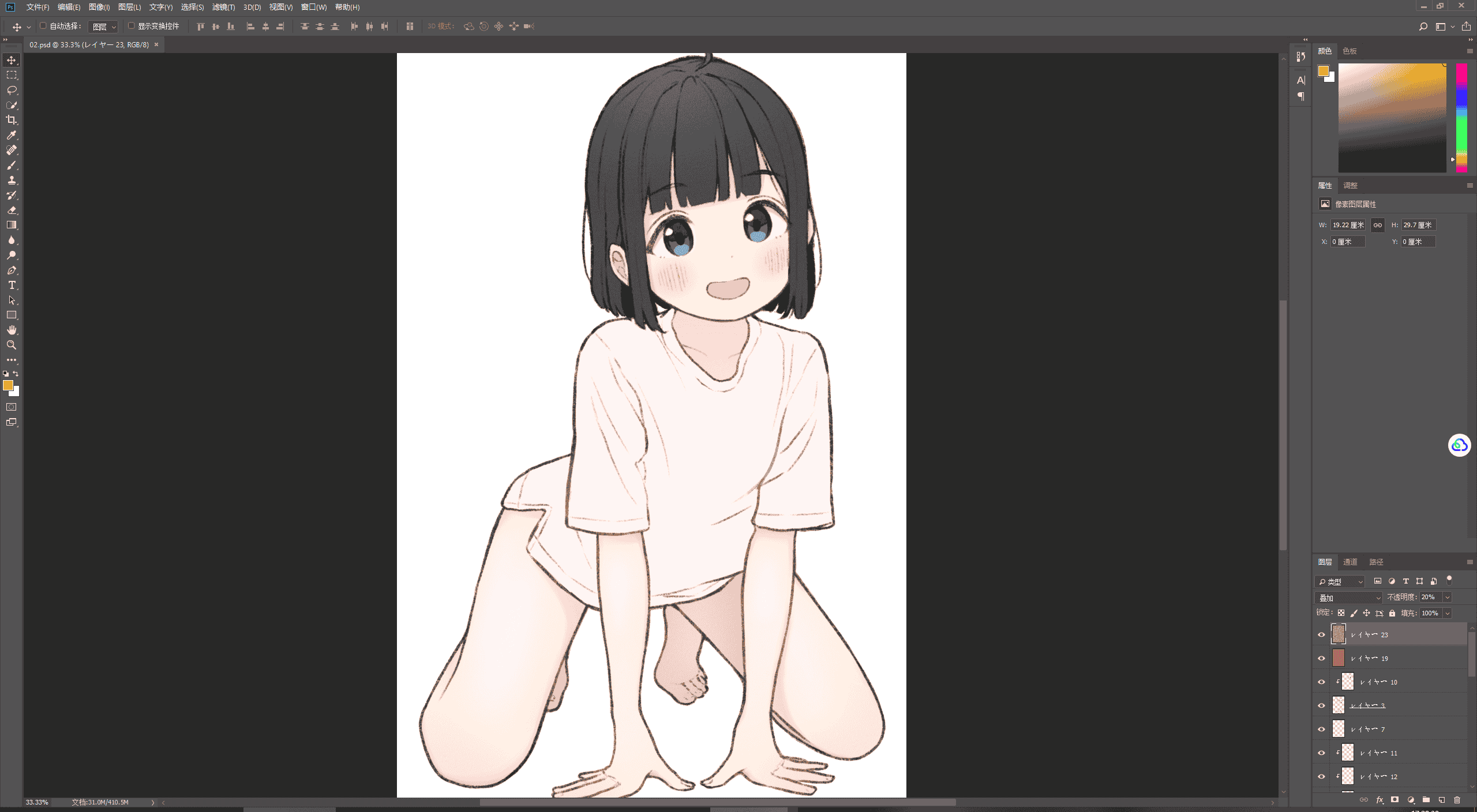Switch to the 通道 tab
Screen dimensions: 1477x812
[x=1350, y=562]
